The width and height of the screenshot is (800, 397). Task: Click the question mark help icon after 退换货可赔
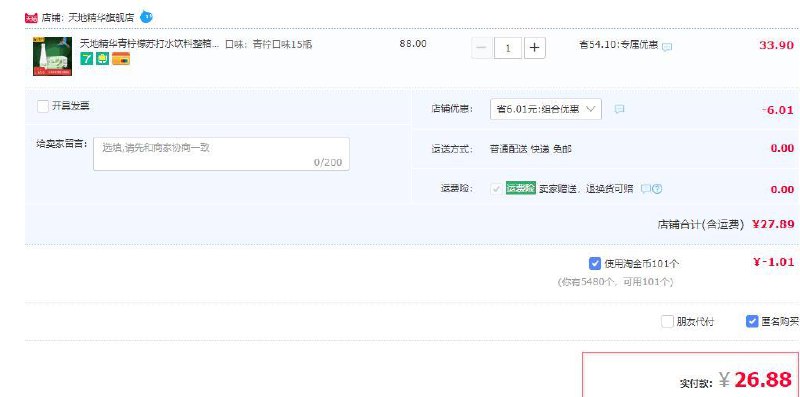(657, 189)
